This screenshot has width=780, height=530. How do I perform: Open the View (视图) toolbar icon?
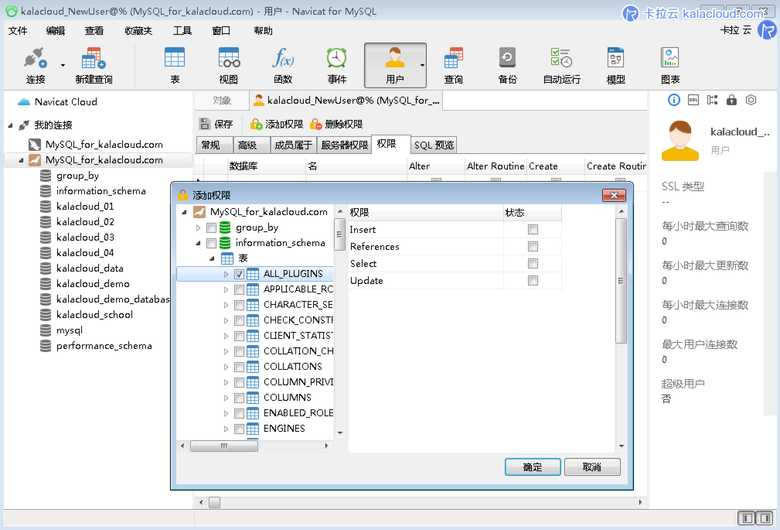point(229,65)
